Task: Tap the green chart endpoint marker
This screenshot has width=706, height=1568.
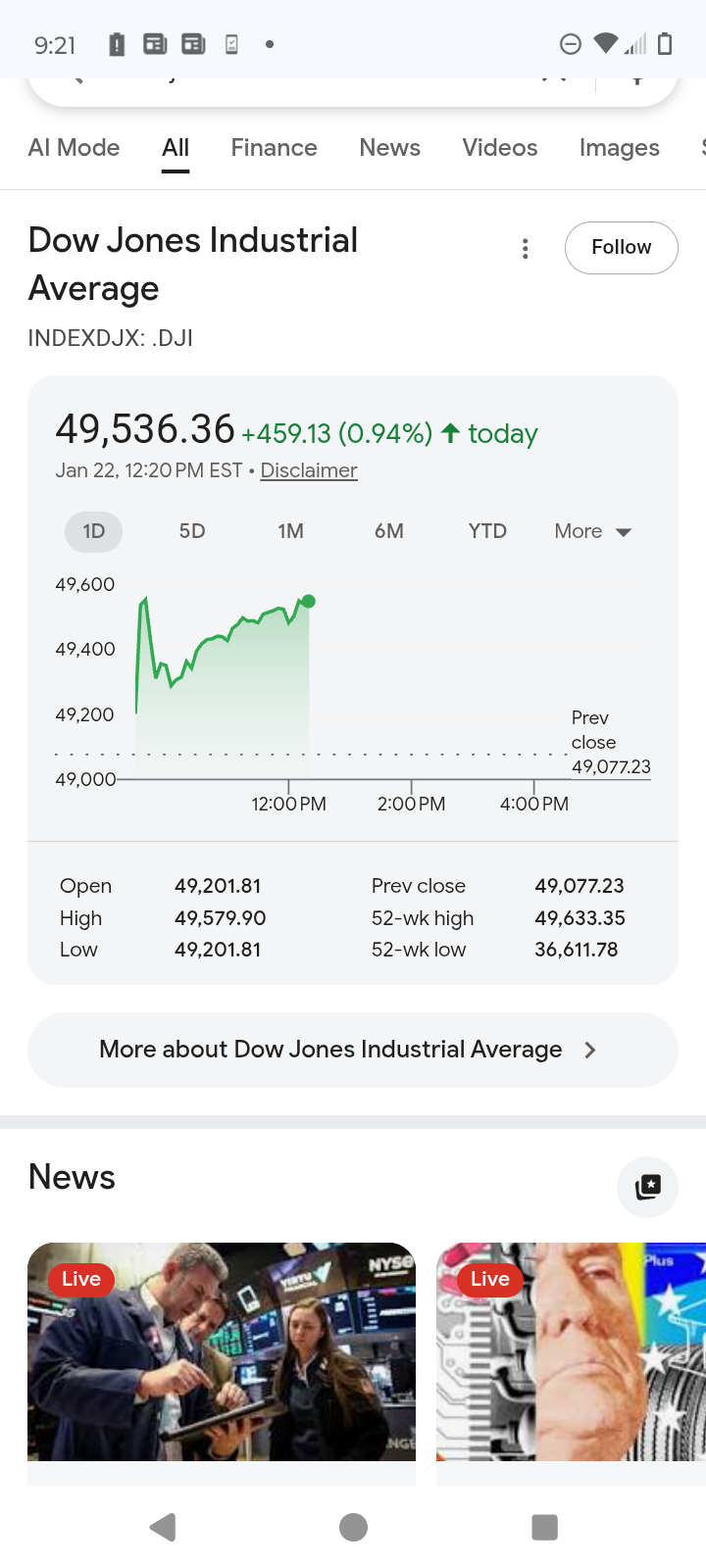Action: pos(309,601)
